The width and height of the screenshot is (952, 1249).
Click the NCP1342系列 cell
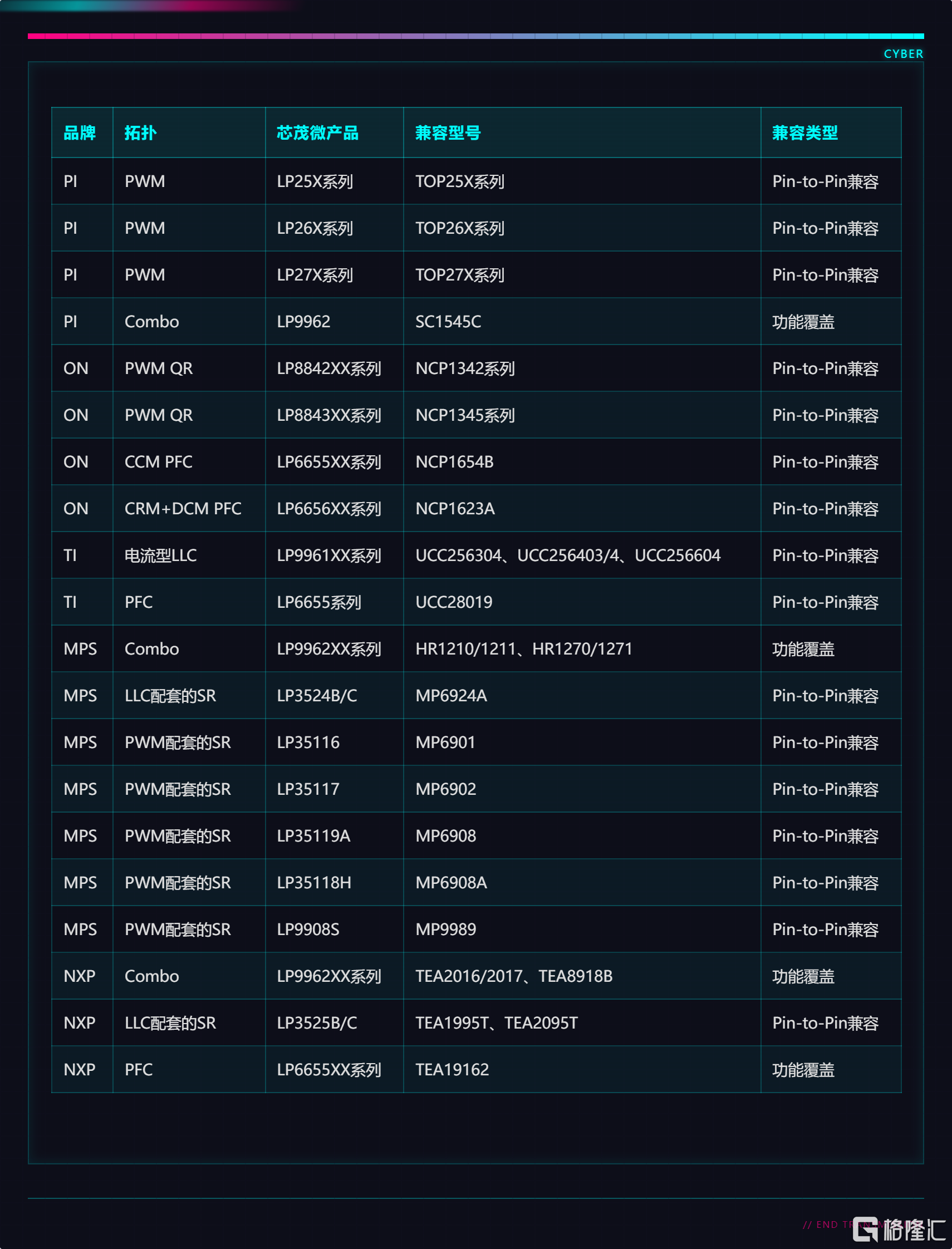465,369
